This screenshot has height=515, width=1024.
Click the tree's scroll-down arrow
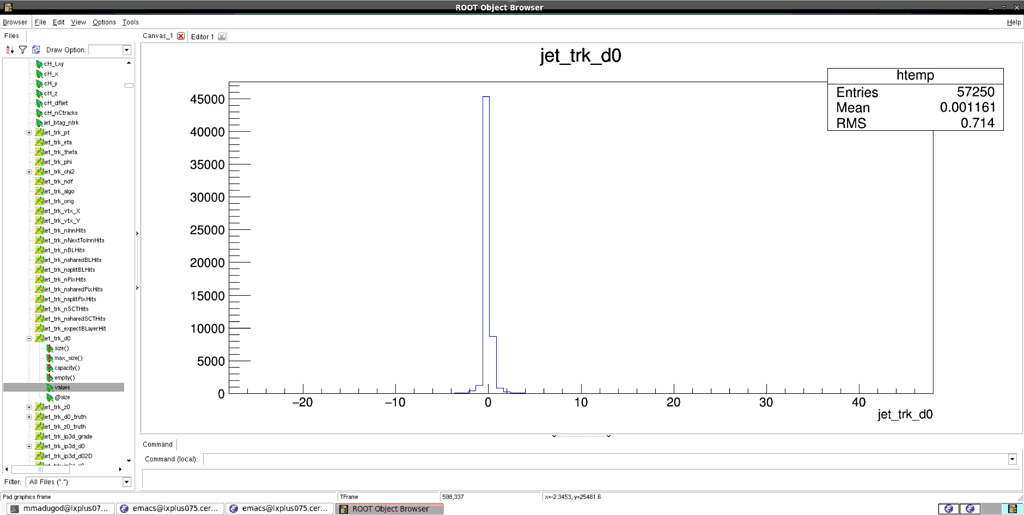(x=129, y=460)
